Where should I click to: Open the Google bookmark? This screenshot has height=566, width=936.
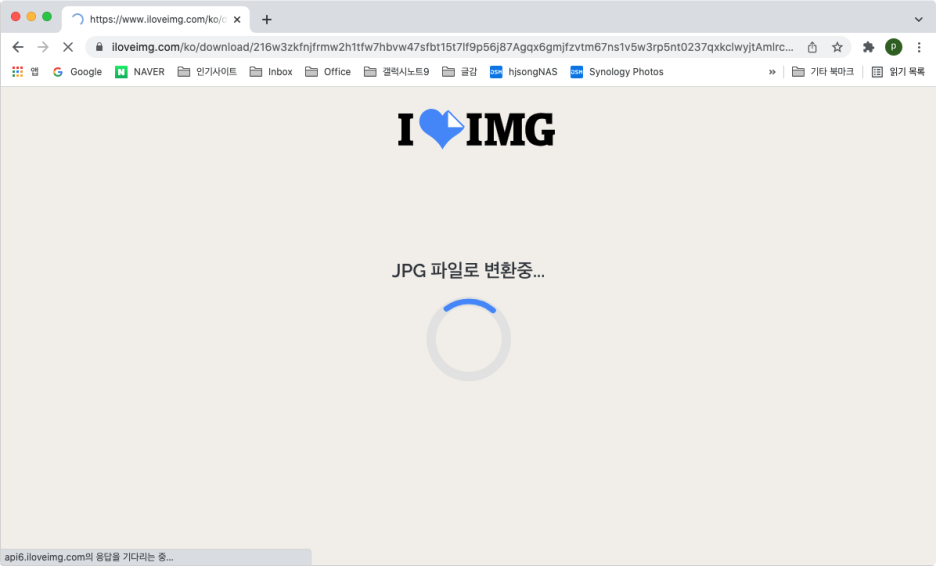pyautogui.click(x=78, y=72)
